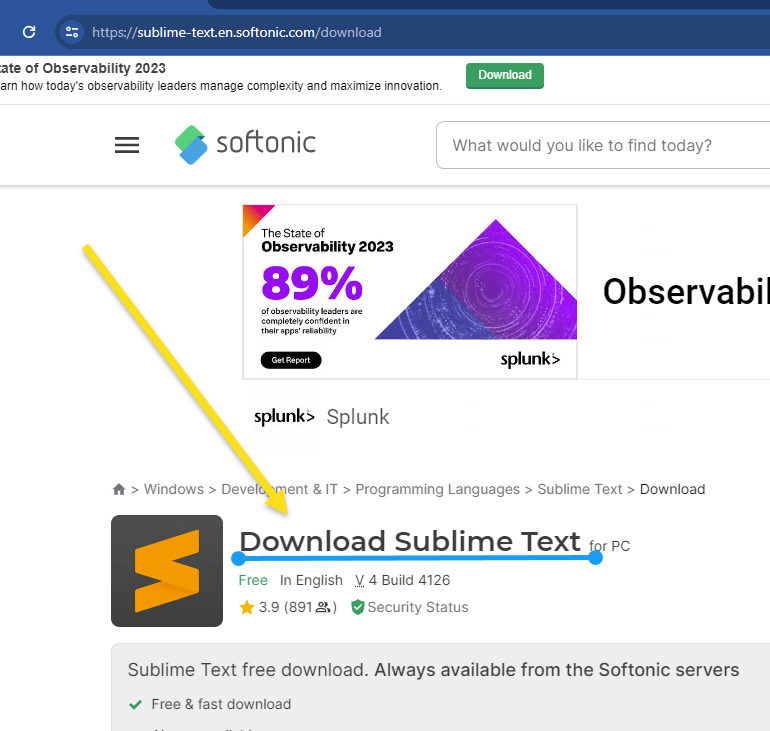The width and height of the screenshot is (770, 731).
Task: Open Programming Languages breadcrumb link
Action: tap(438, 489)
